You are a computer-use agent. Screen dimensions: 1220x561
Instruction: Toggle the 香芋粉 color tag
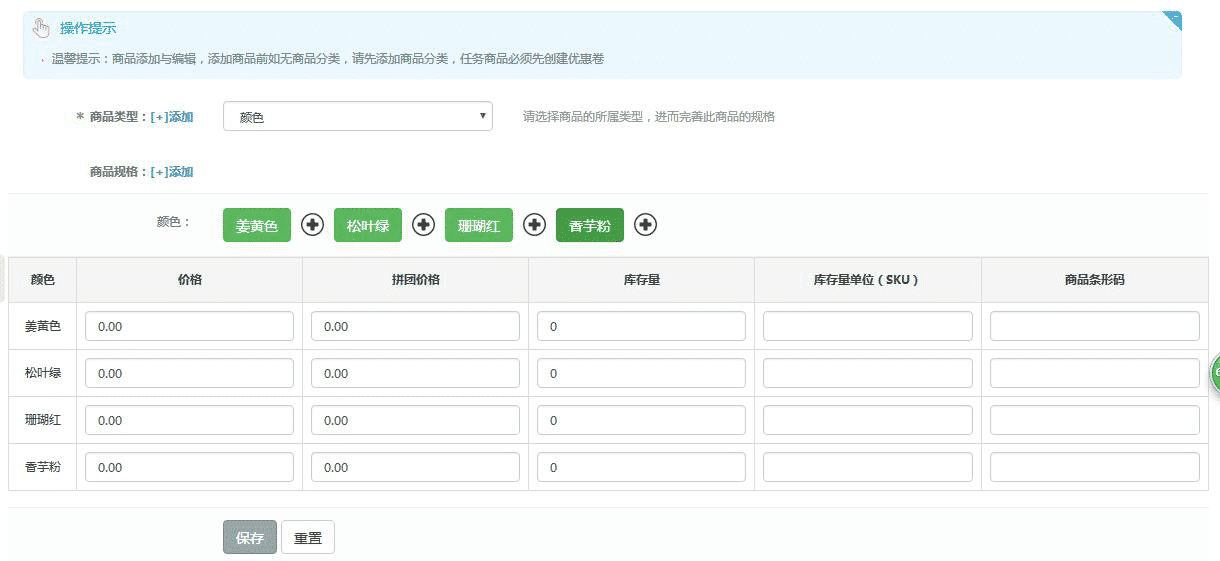590,225
